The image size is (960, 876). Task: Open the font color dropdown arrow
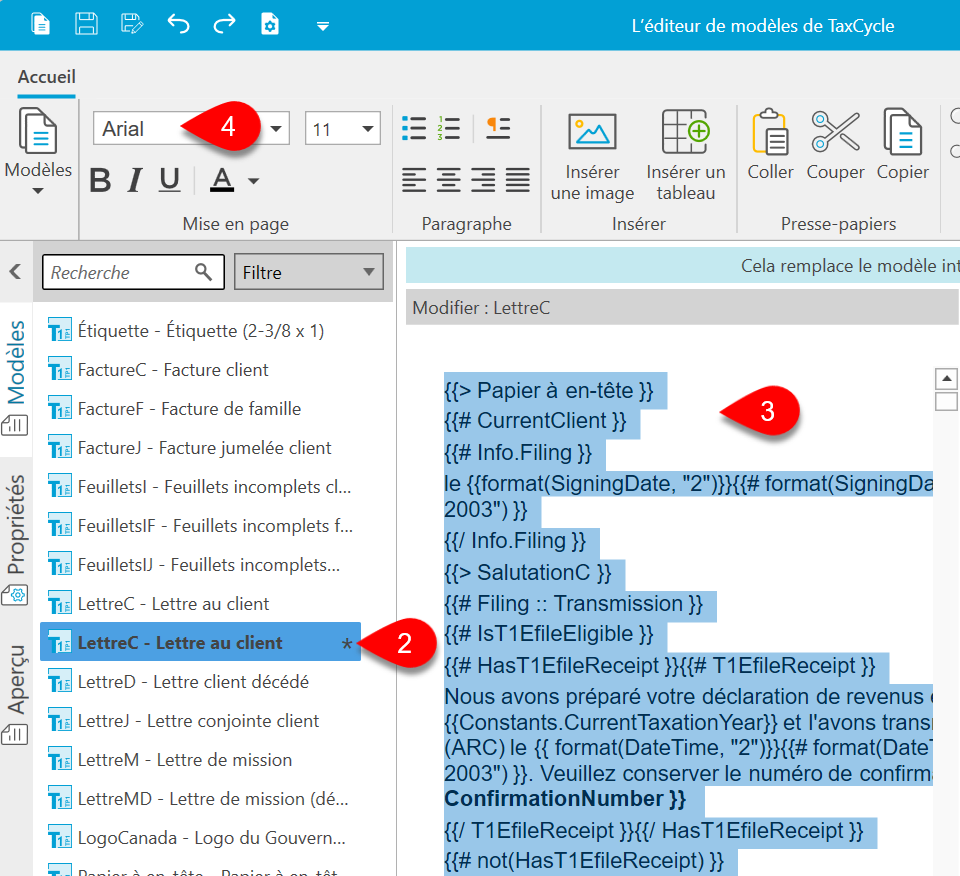pyautogui.click(x=253, y=181)
